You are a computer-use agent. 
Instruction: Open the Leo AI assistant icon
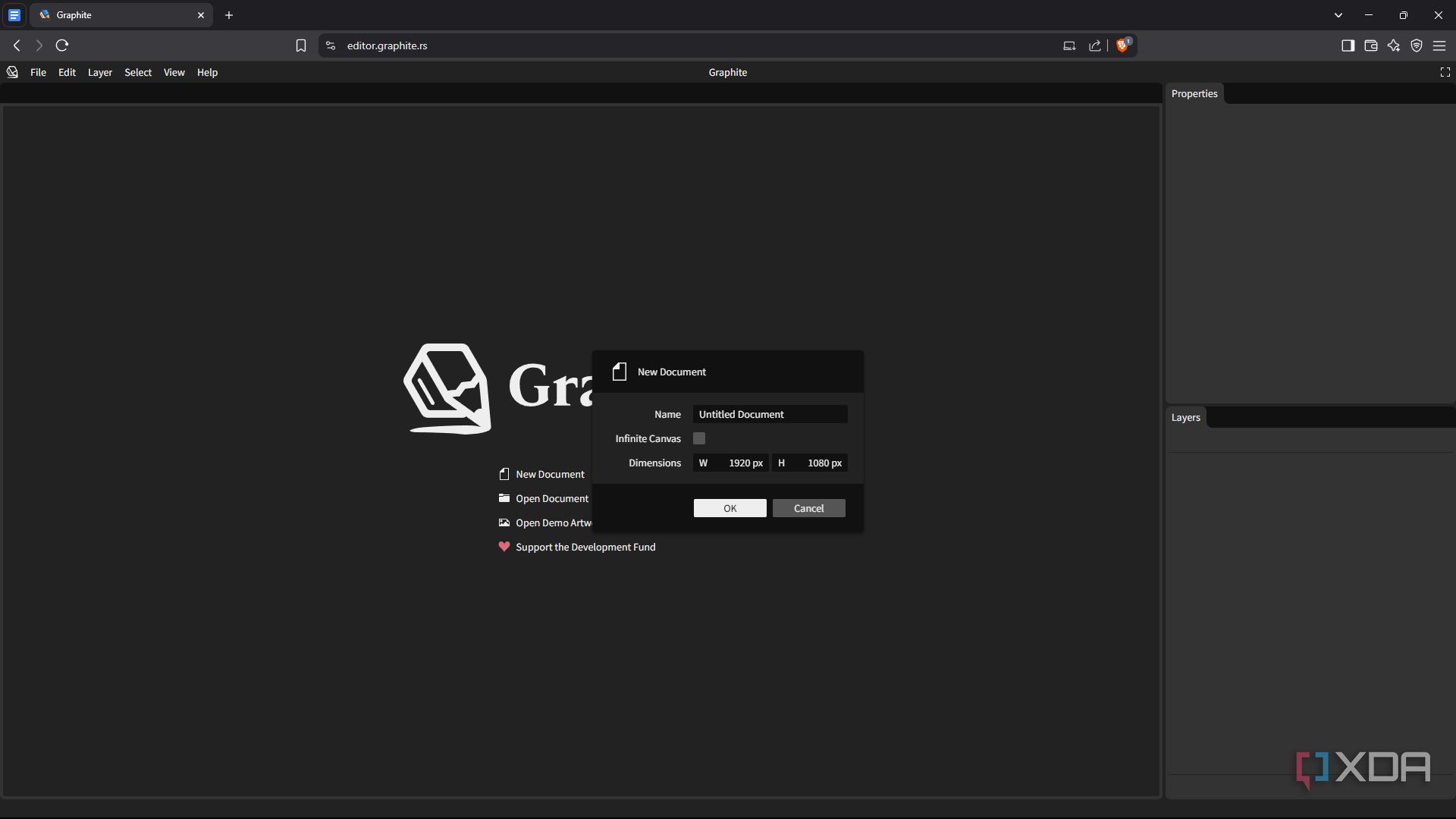1393,45
